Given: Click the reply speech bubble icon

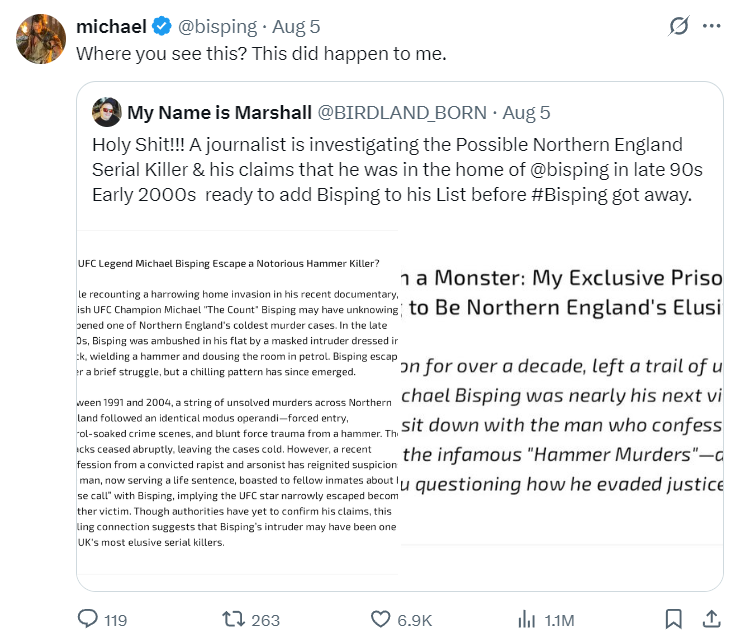Looking at the screenshot, I should 89,619.
